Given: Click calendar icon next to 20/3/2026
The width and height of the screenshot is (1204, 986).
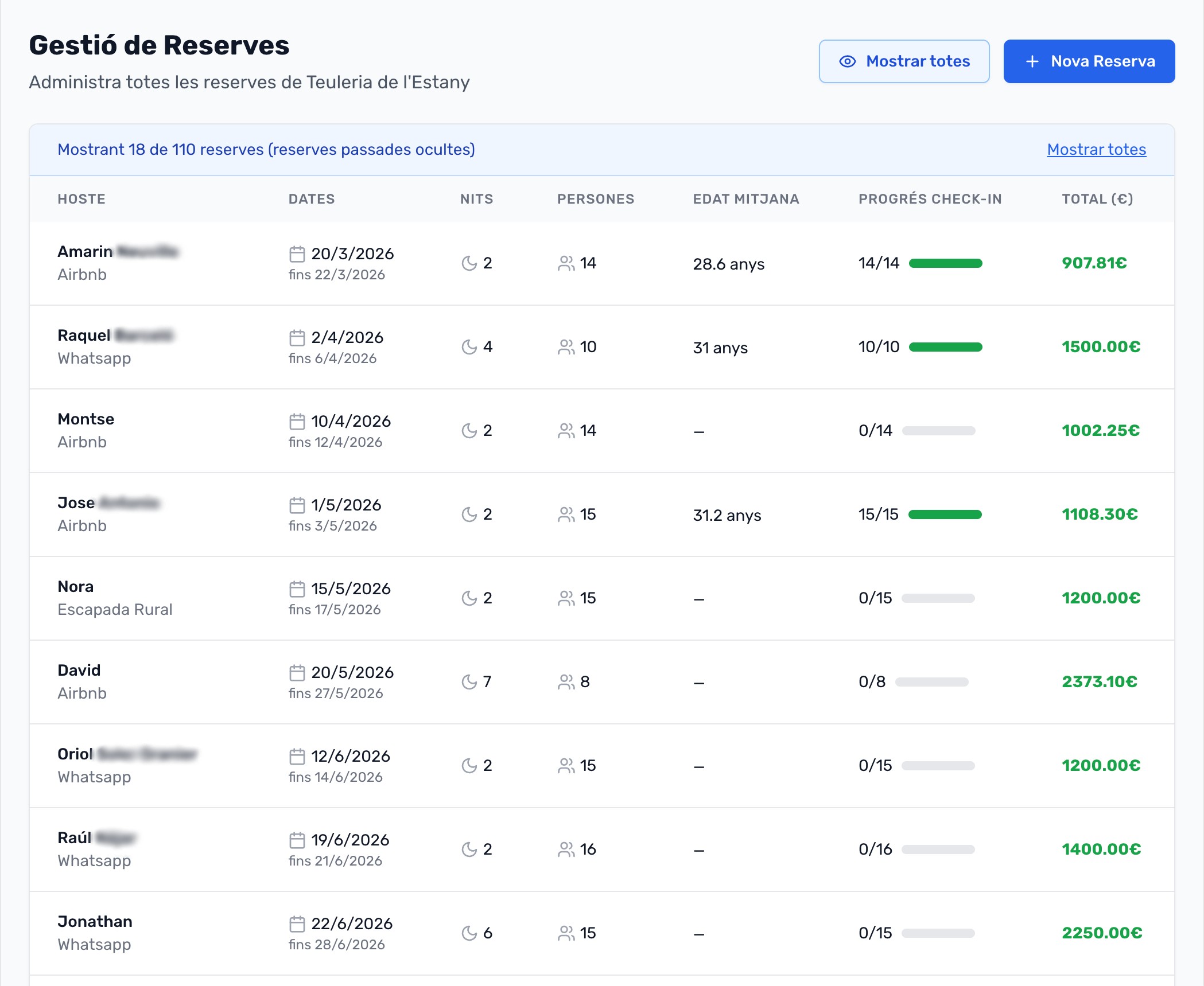Looking at the screenshot, I should tap(297, 254).
